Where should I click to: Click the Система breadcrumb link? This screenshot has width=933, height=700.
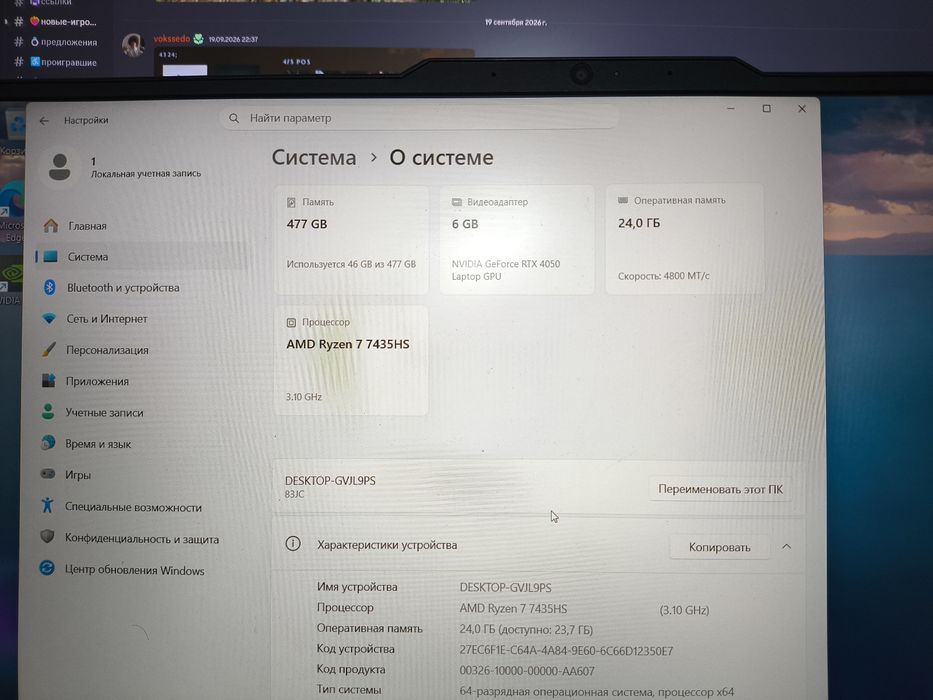pos(314,157)
